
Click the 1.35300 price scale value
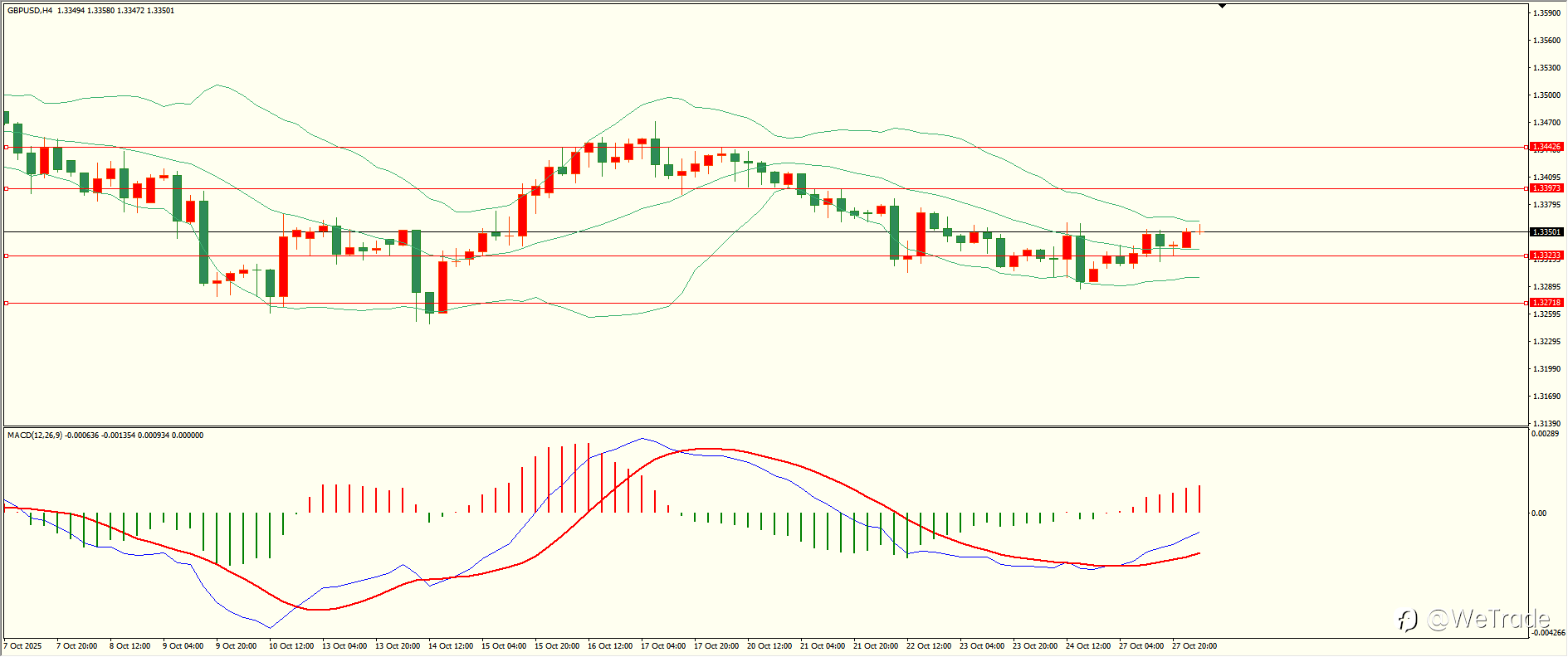(x=1546, y=68)
